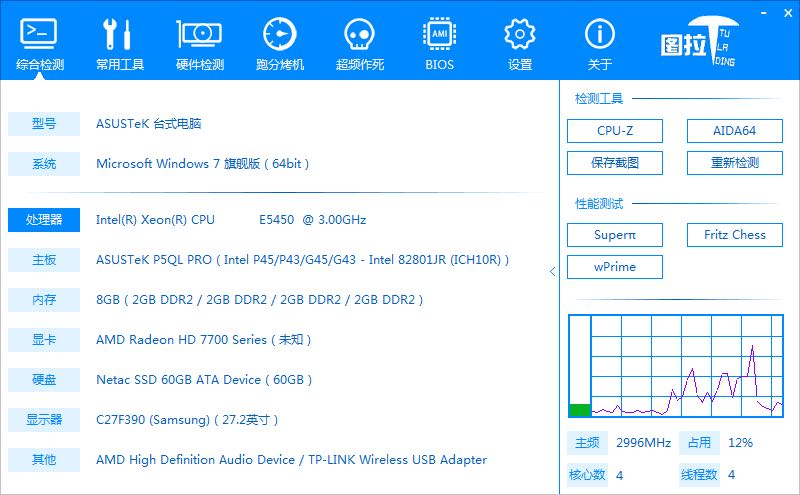800x495 pixels.
Task: Select the 硬件检测 graphics card icon
Action: pos(199,34)
